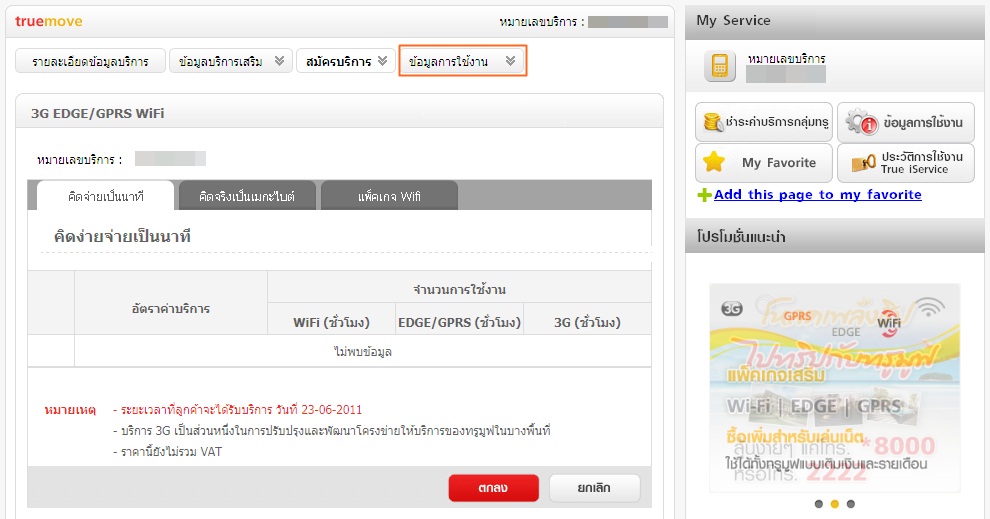Click the 3G EDGE/GPRS WiFi panel title
Viewport: 990px width, 519px height.
[x=98, y=114]
